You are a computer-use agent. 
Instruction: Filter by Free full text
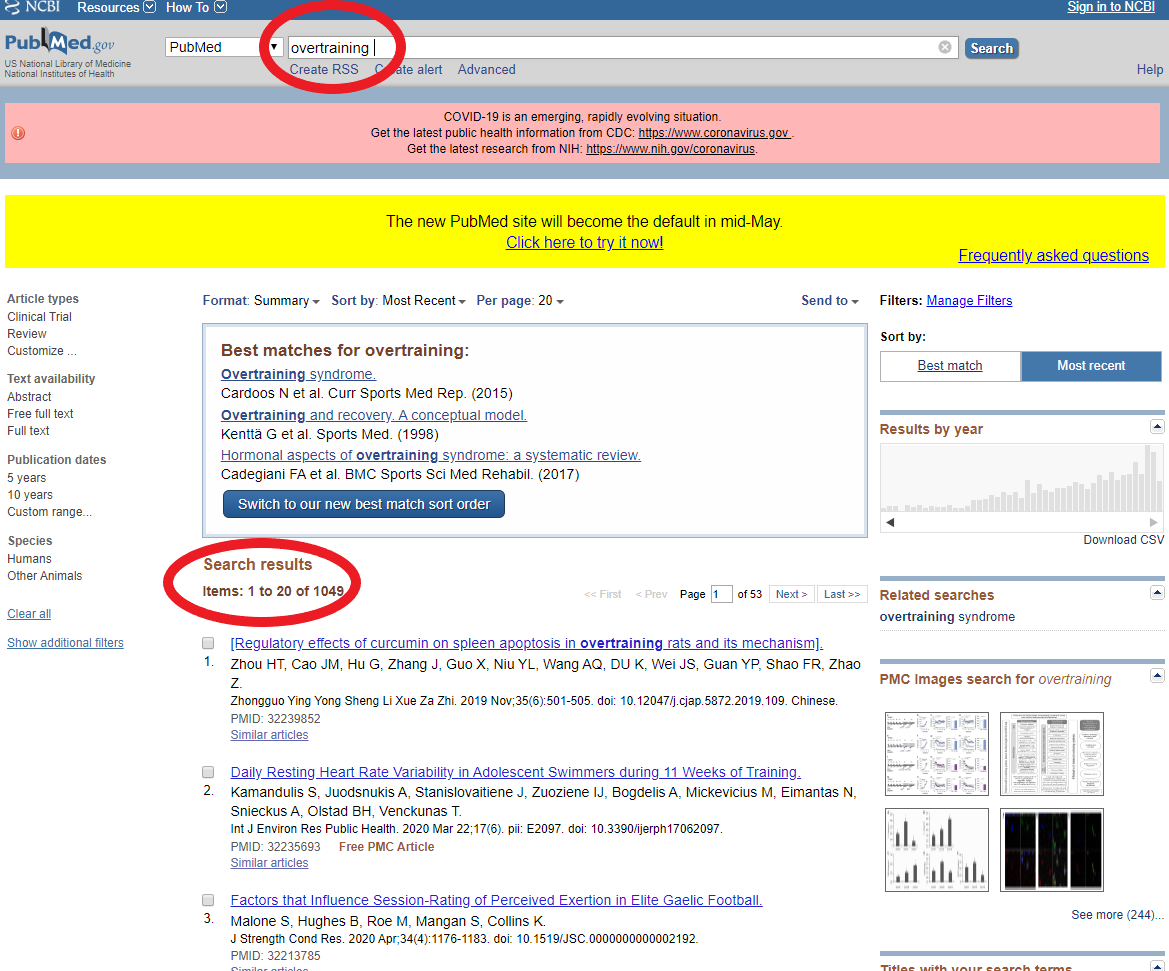click(40, 414)
